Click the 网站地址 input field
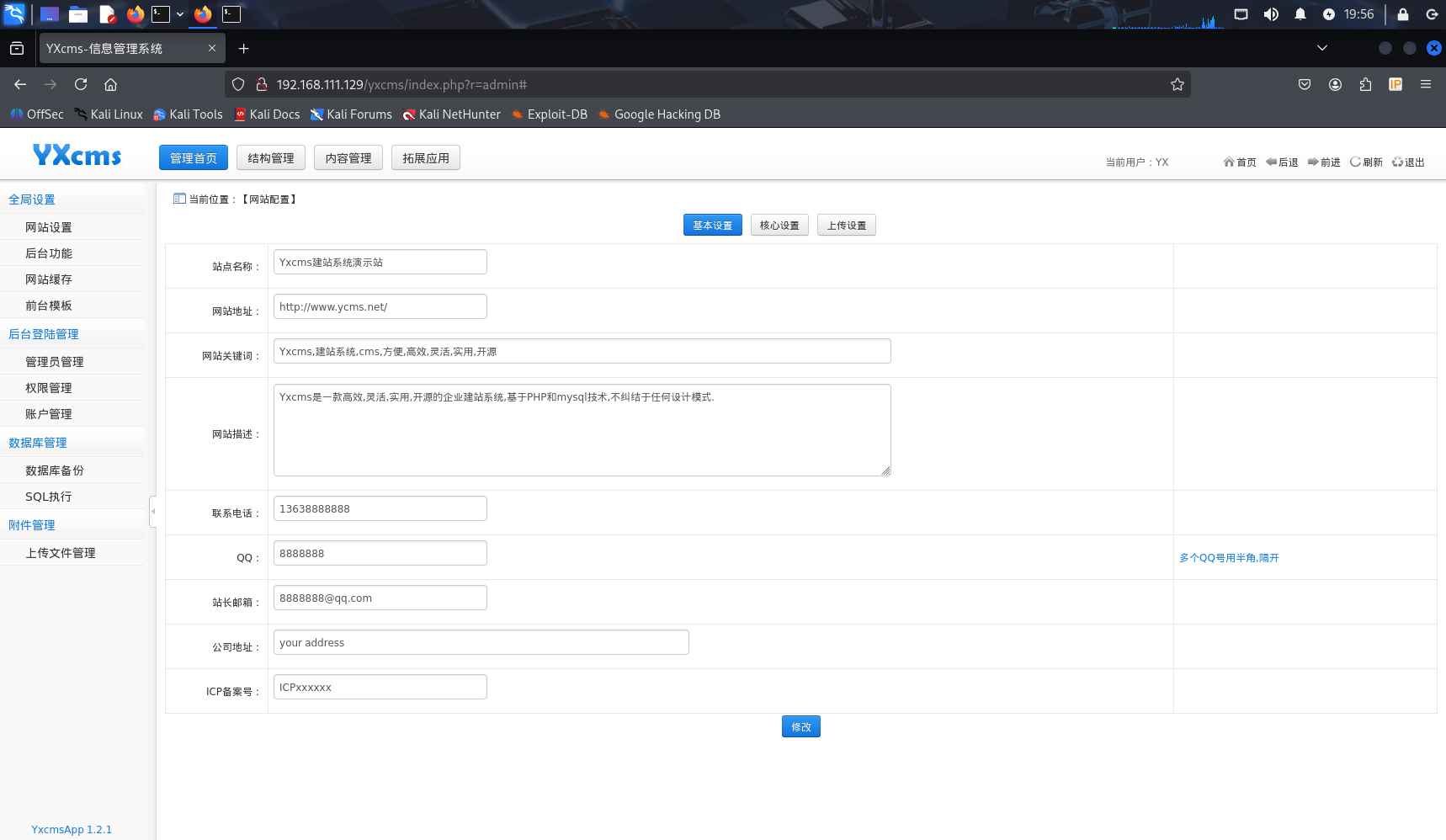Viewport: 1446px width, 840px height. click(x=380, y=306)
